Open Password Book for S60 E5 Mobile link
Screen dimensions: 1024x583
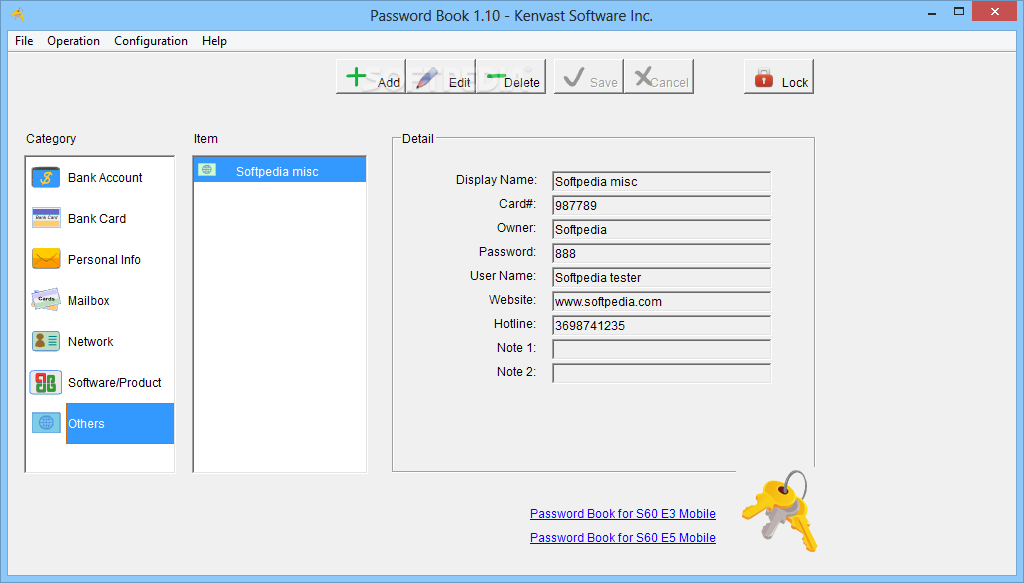pyautogui.click(x=622, y=538)
